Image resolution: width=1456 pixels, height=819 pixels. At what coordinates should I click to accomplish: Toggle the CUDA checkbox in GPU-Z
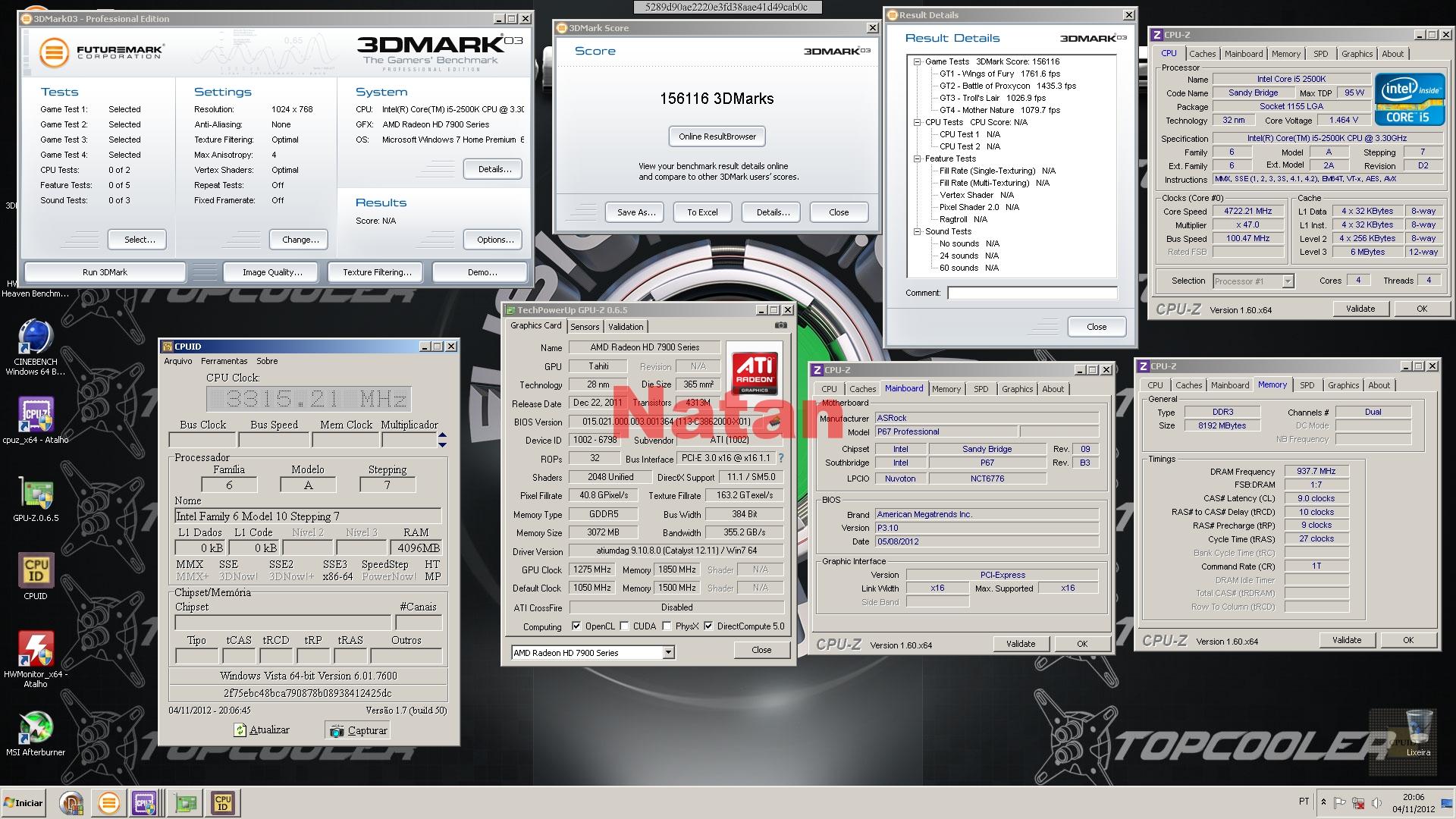[x=624, y=626]
